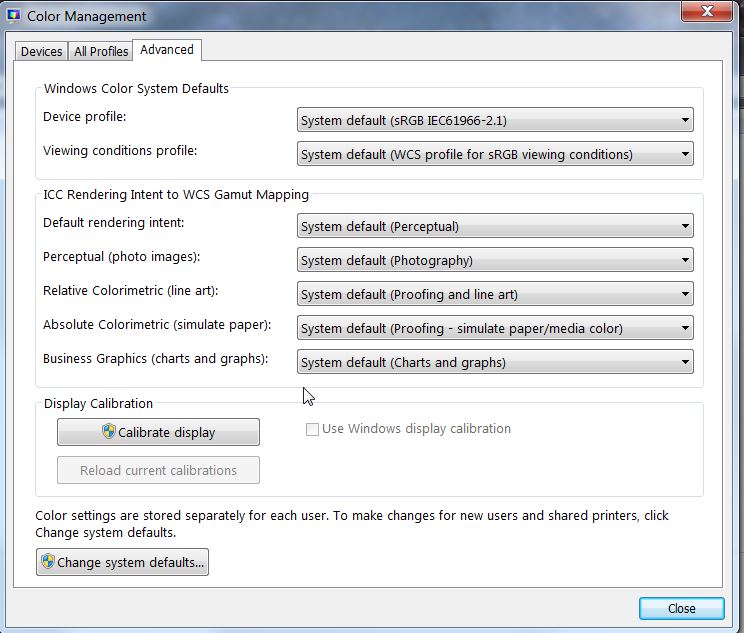Viewport: 744px width, 633px height.
Task: Click the Color Management title bar text
Action: tap(86, 16)
